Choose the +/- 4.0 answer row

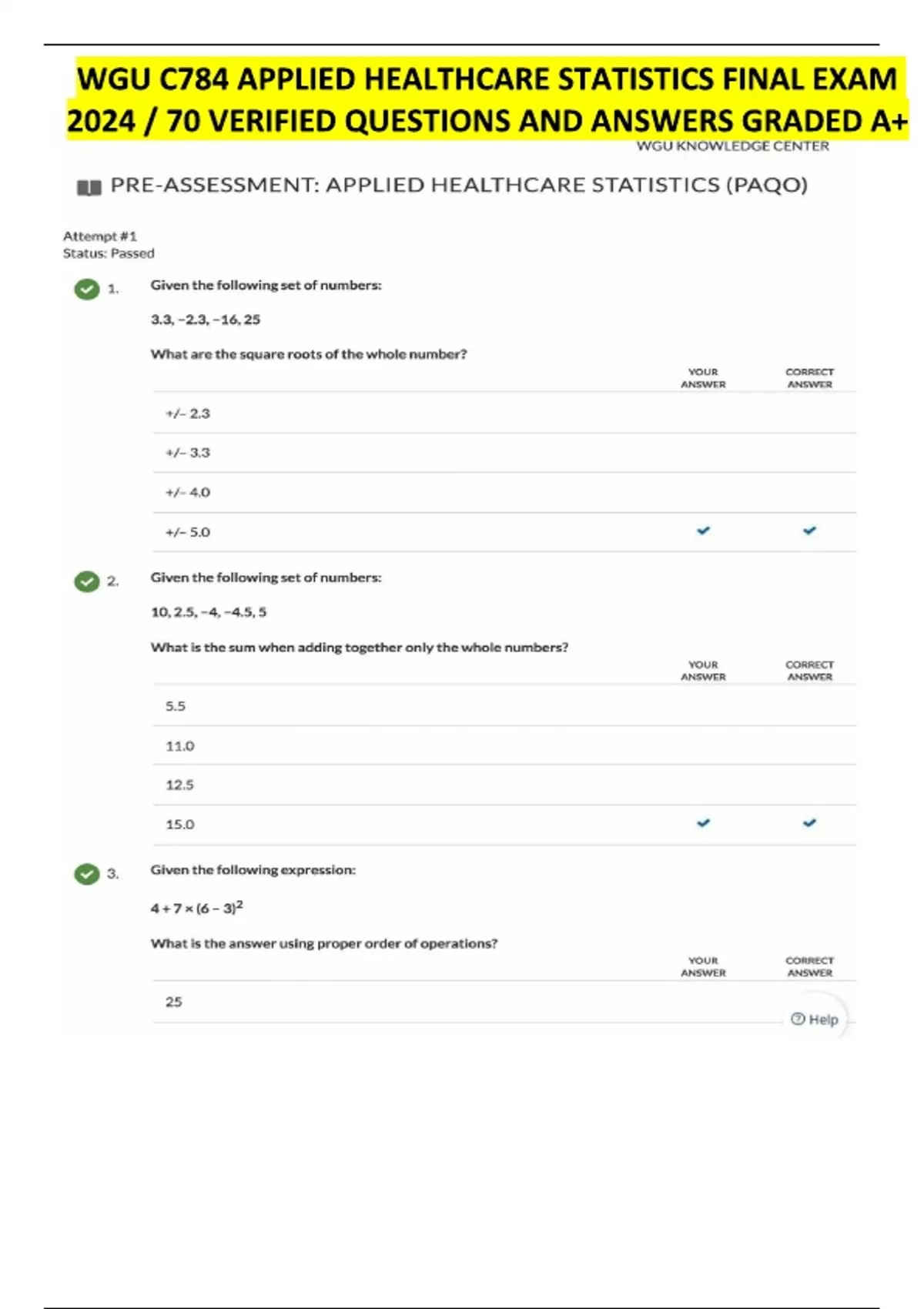pos(188,492)
